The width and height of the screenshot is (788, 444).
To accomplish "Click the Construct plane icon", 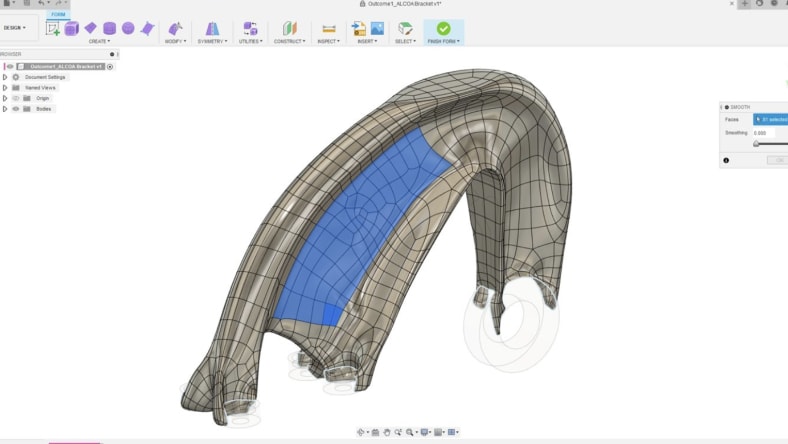I will click(289, 29).
